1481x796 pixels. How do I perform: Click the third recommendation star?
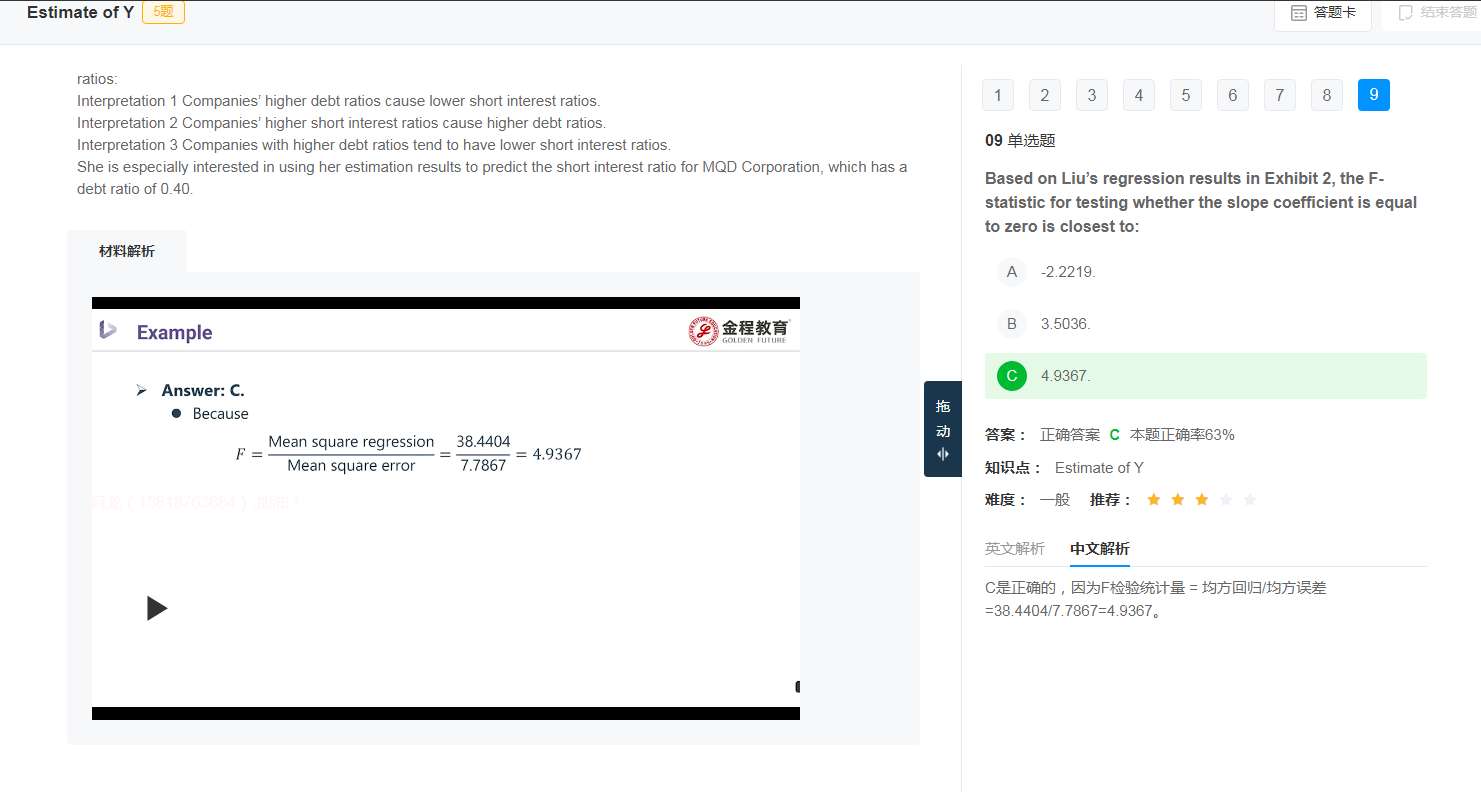point(1201,500)
